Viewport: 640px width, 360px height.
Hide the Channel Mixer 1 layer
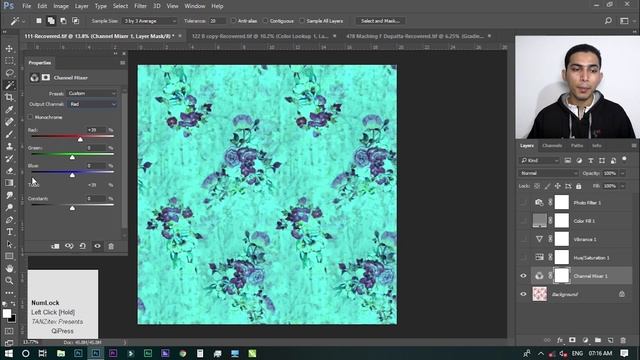tap(523, 276)
